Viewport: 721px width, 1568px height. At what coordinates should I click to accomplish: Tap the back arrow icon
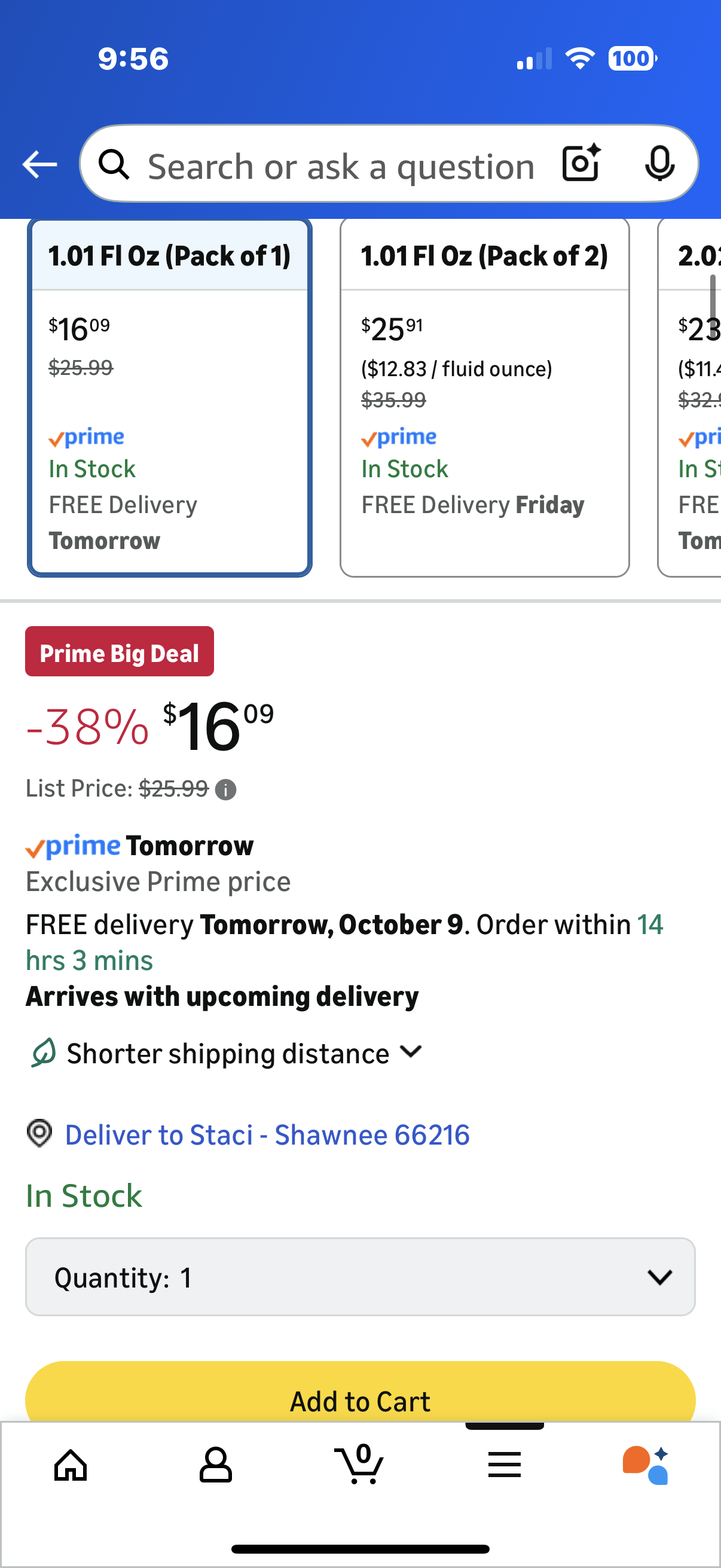coord(39,165)
